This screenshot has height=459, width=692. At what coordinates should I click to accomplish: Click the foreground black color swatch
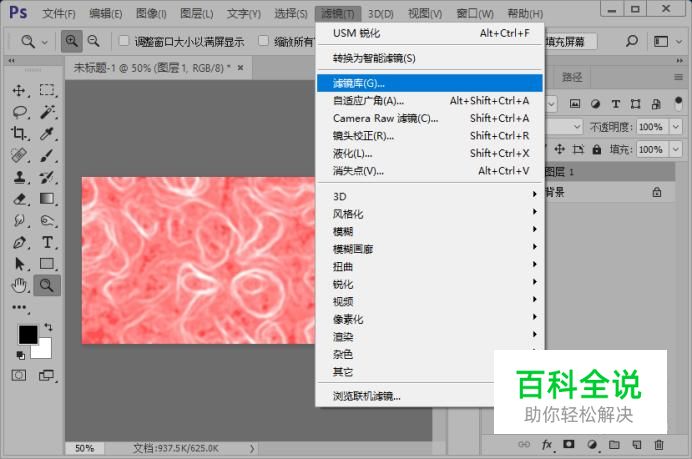point(28,335)
